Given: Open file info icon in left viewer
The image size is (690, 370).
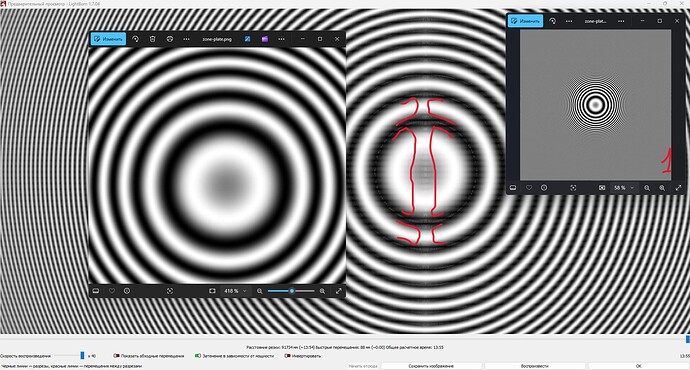Looking at the screenshot, I should pyautogui.click(x=127, y=291).
